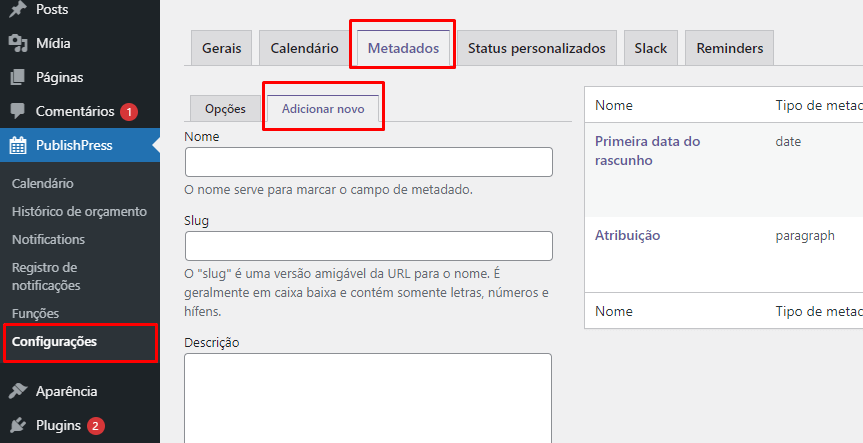Click the Comentários notification badge 1
This screenshot has height=443, width=863.
[129, 112]
